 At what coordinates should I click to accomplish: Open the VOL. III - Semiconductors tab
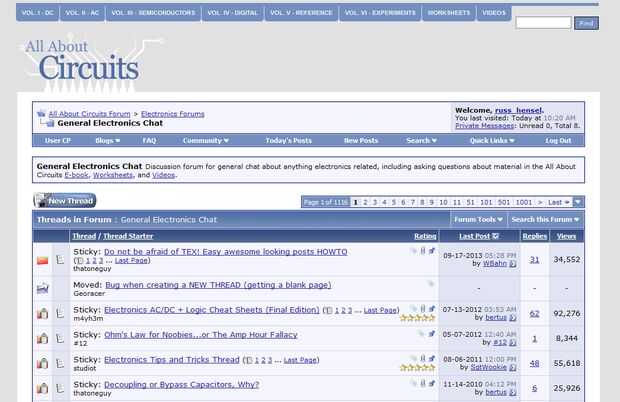tap(153, 13)
